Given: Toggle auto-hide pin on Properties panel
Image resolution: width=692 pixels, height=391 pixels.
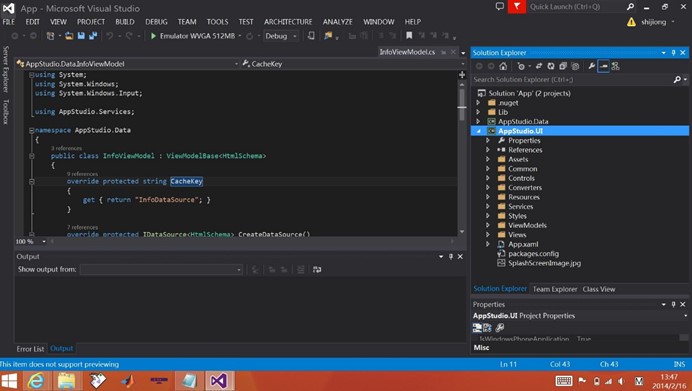Looking at the screenshot, I should [x=673, y=305].
